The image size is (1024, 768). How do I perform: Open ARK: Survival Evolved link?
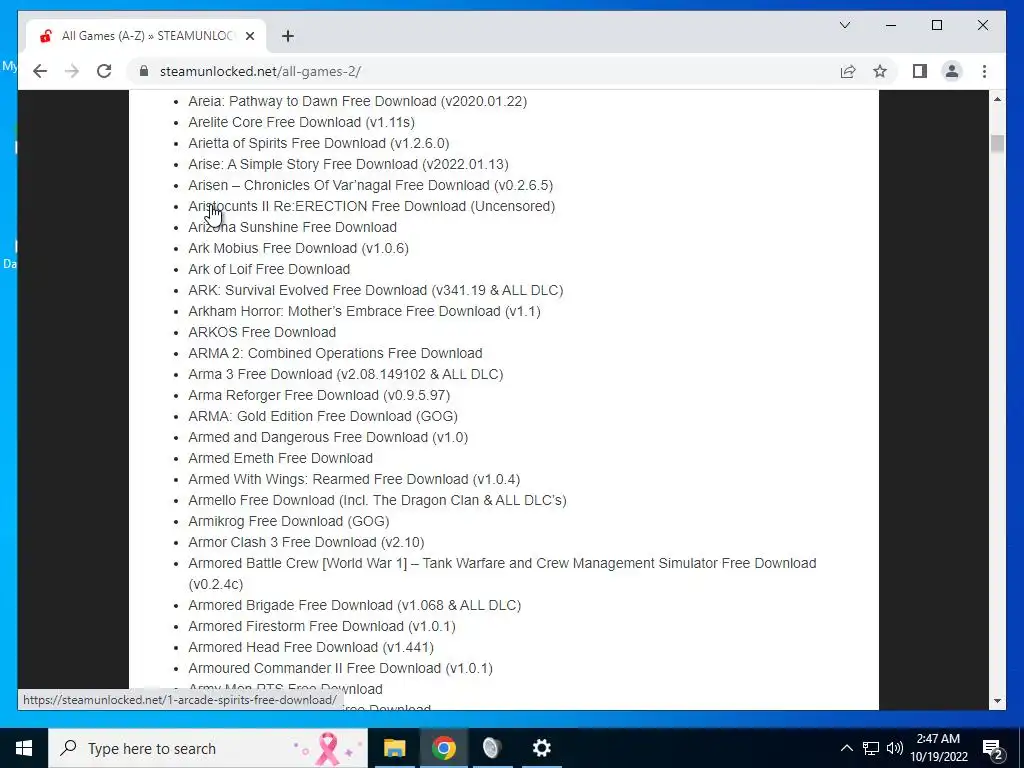[376, 290]
